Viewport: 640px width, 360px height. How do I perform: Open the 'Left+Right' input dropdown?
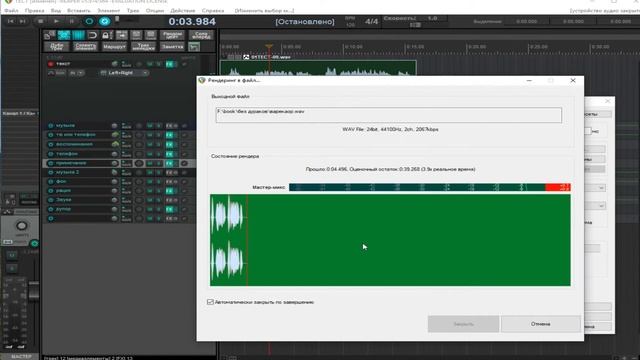pyautogui.click(x=124, y=73)
